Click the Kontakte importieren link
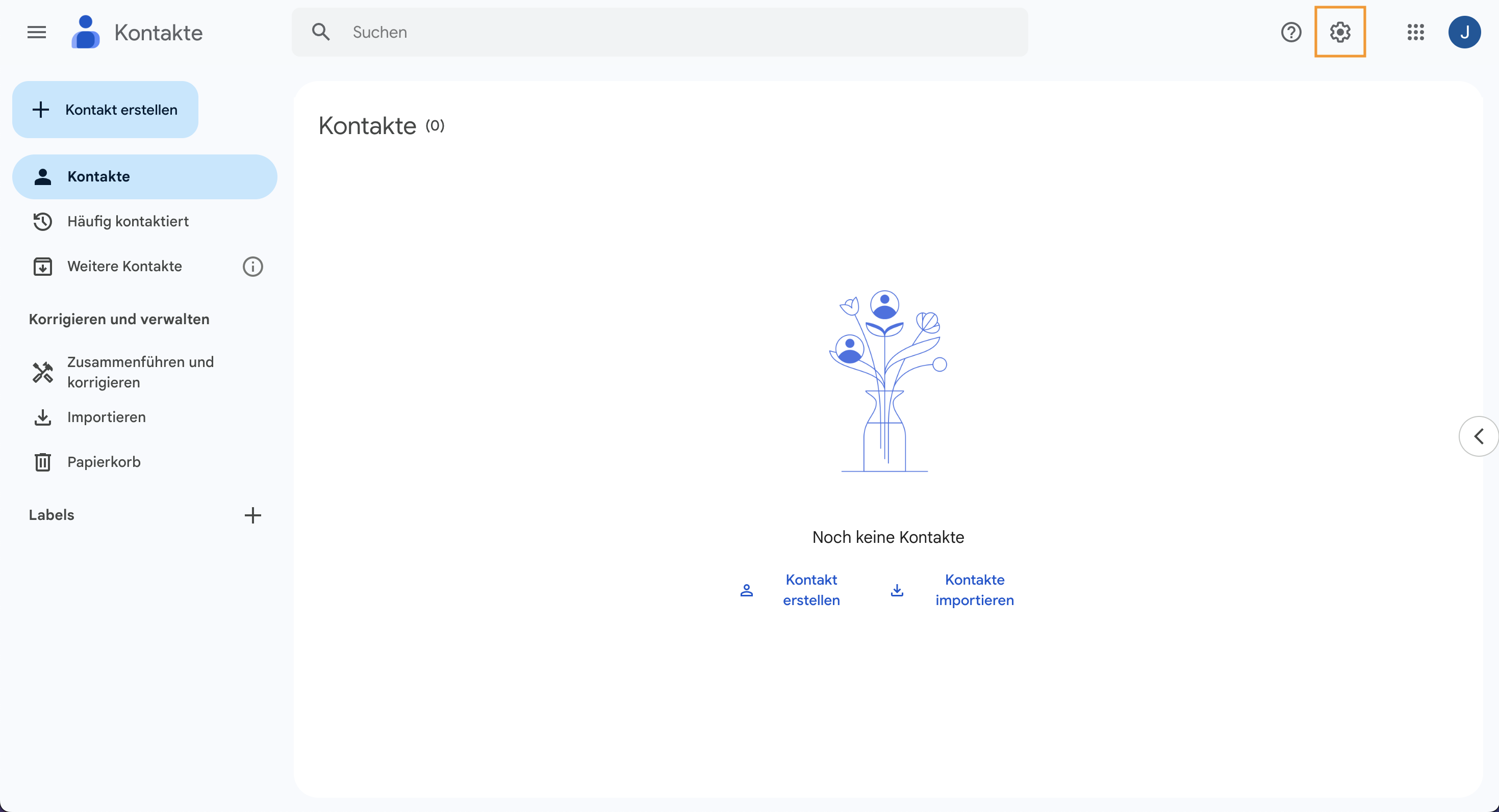 pos(953,590)
